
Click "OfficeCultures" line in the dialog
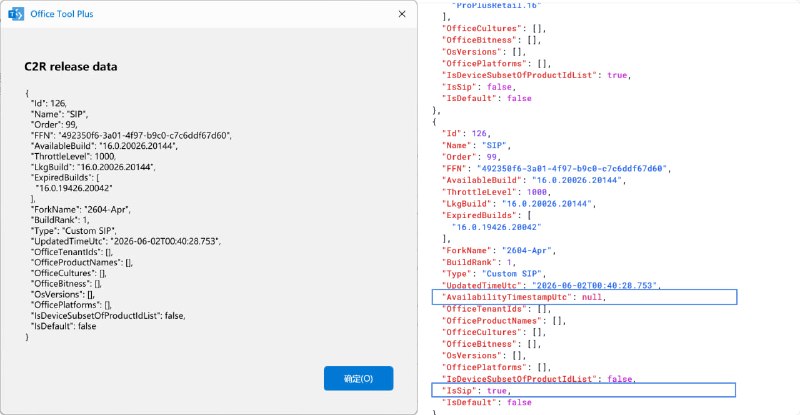point(69,273)
